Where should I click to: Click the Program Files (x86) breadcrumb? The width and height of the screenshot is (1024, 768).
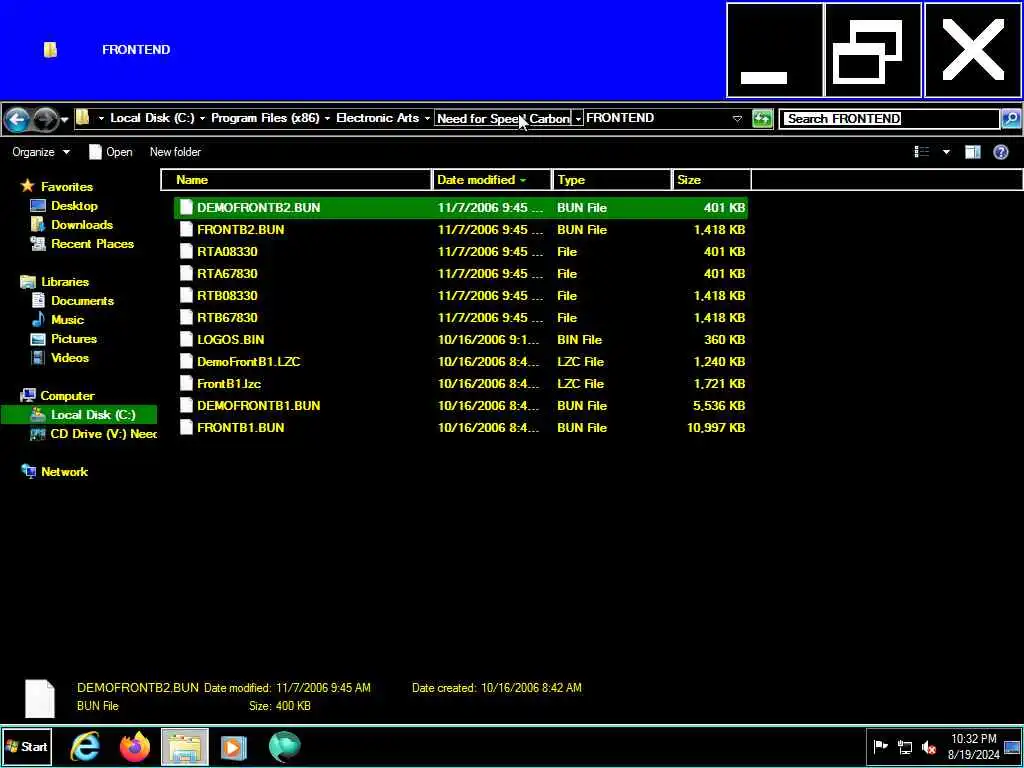click(x=265, y=118)
